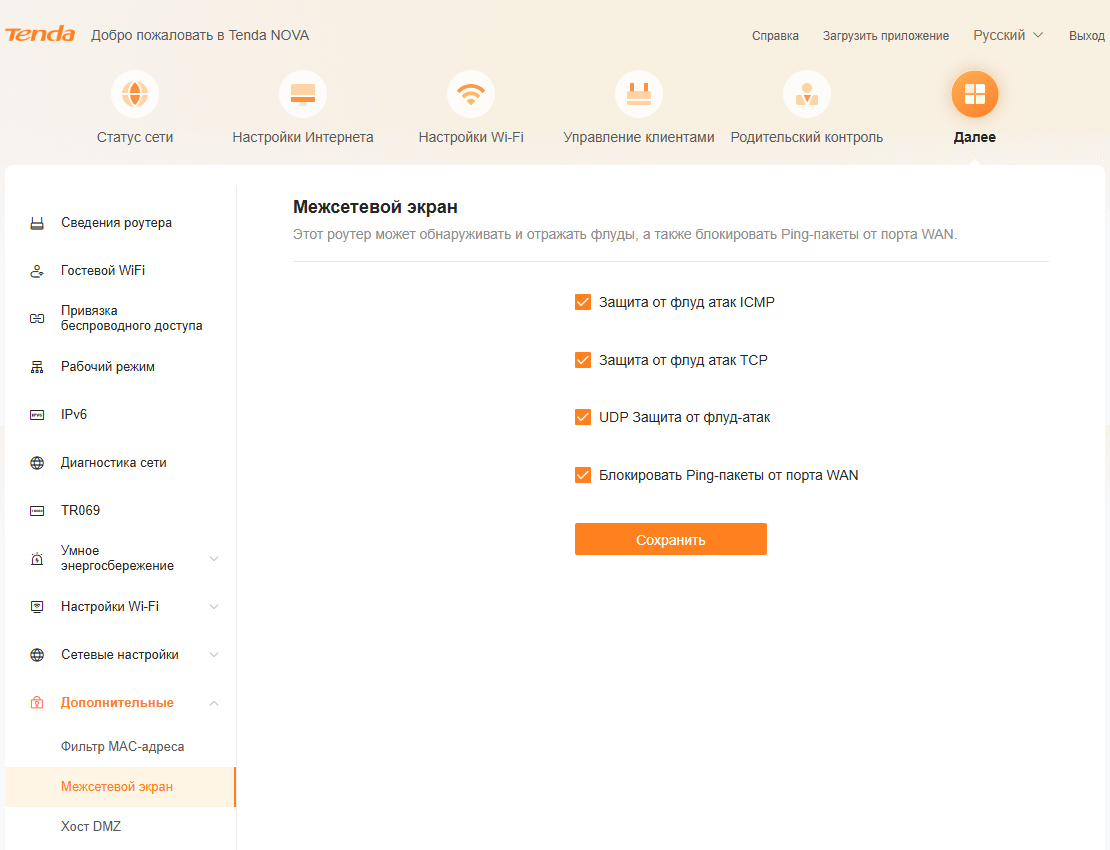The width and height of the screenshot is (1110, 850).
Task: Open the Русский language dropdown
Action: [x=1007, y=35]
